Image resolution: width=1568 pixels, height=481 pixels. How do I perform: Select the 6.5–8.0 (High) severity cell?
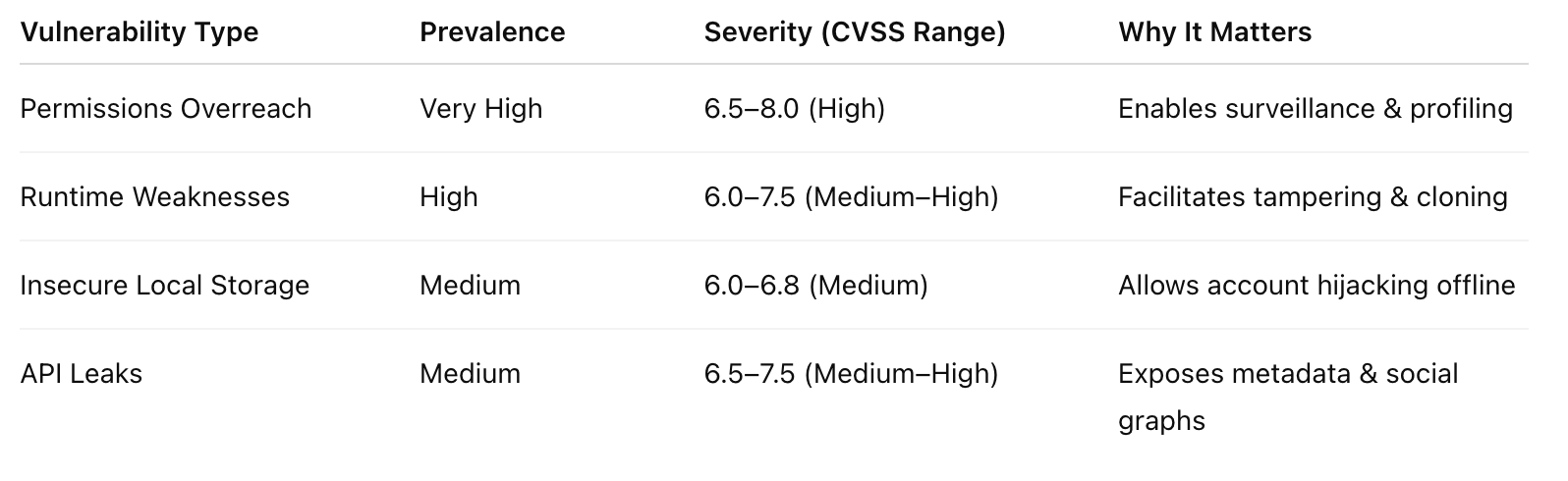(x=795, y=109)
